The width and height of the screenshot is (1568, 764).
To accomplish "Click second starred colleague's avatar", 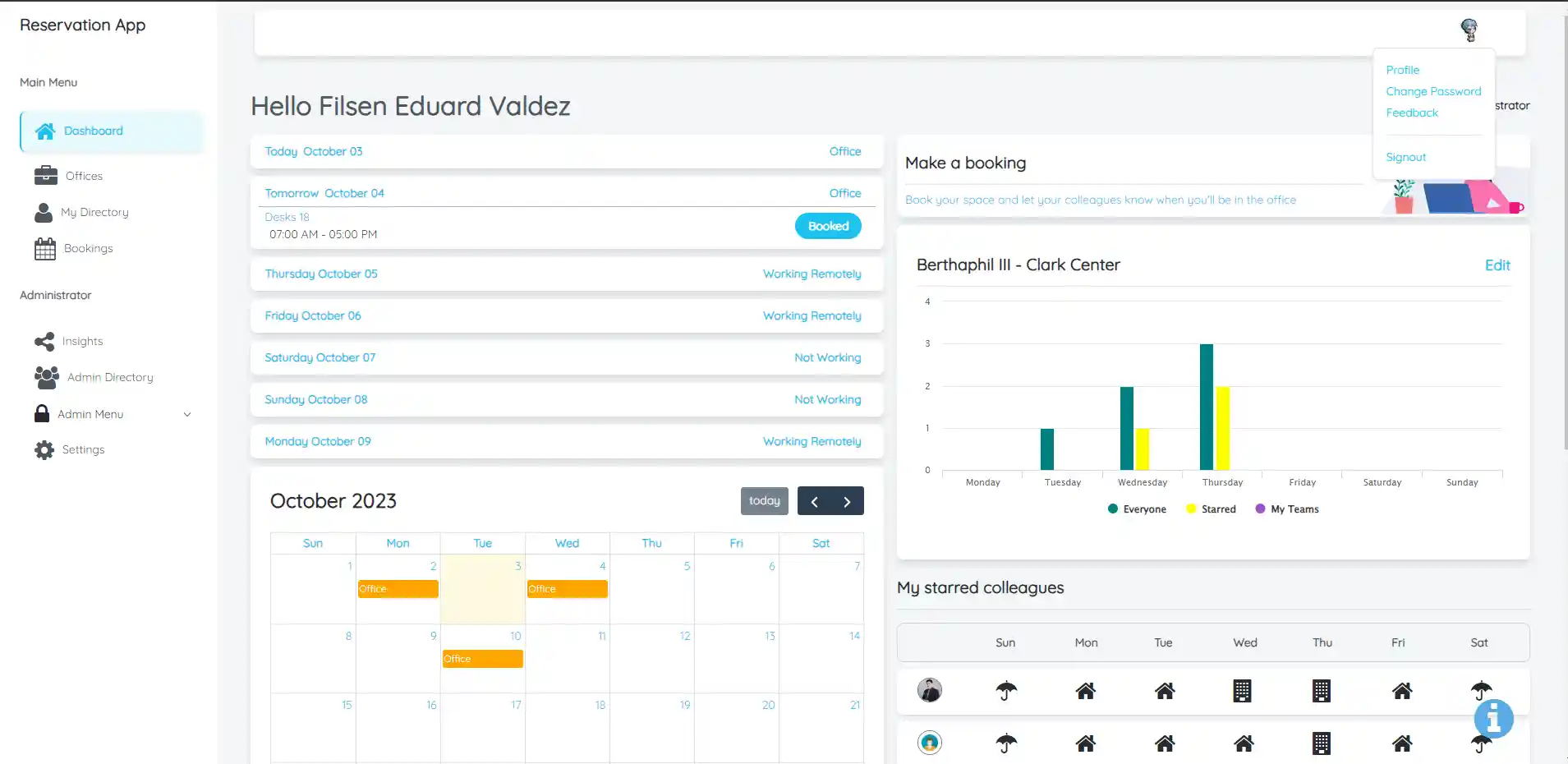I will click(x=930, y=743).
